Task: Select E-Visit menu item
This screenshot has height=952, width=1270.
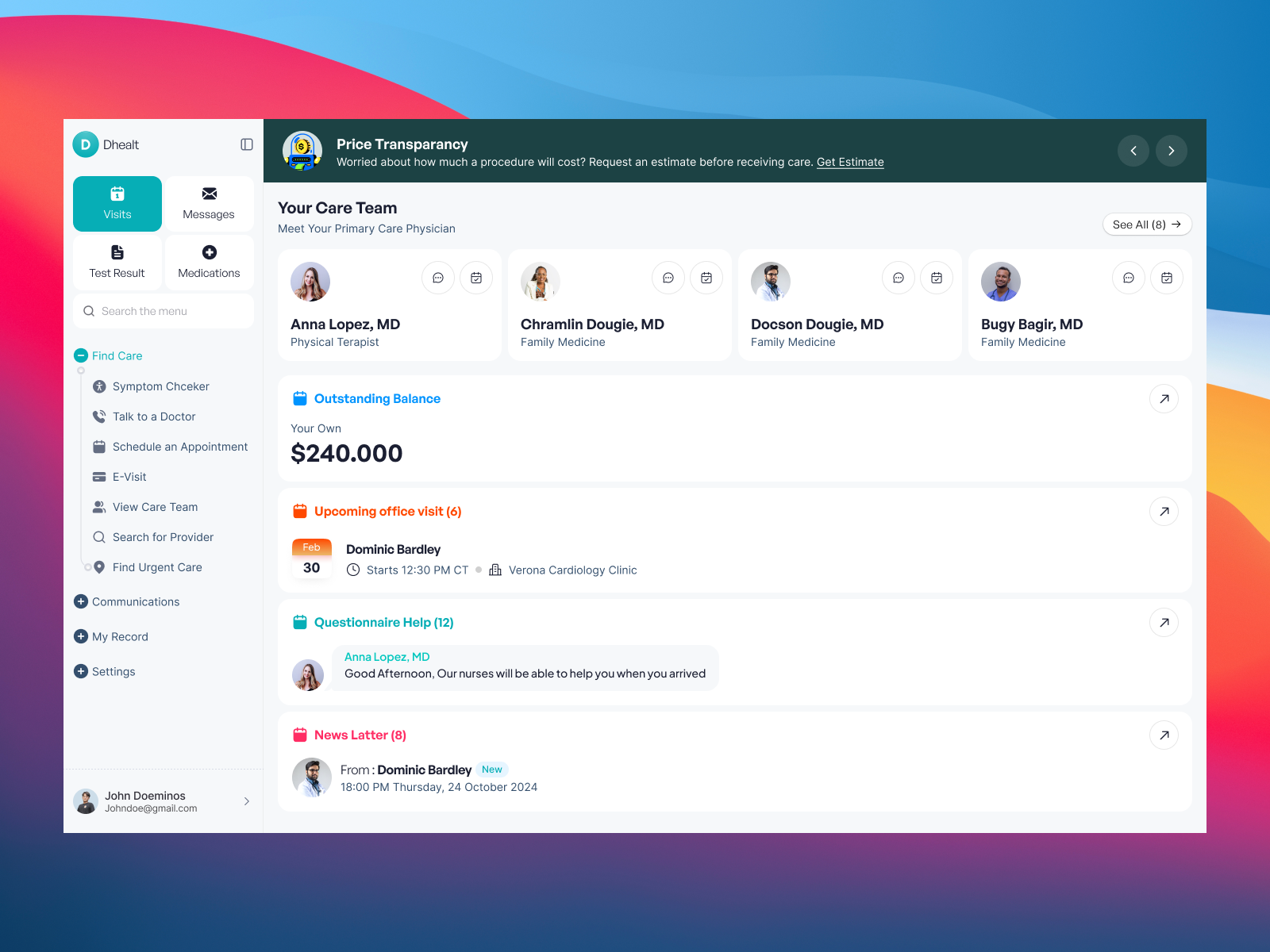Action: [120, 477]
